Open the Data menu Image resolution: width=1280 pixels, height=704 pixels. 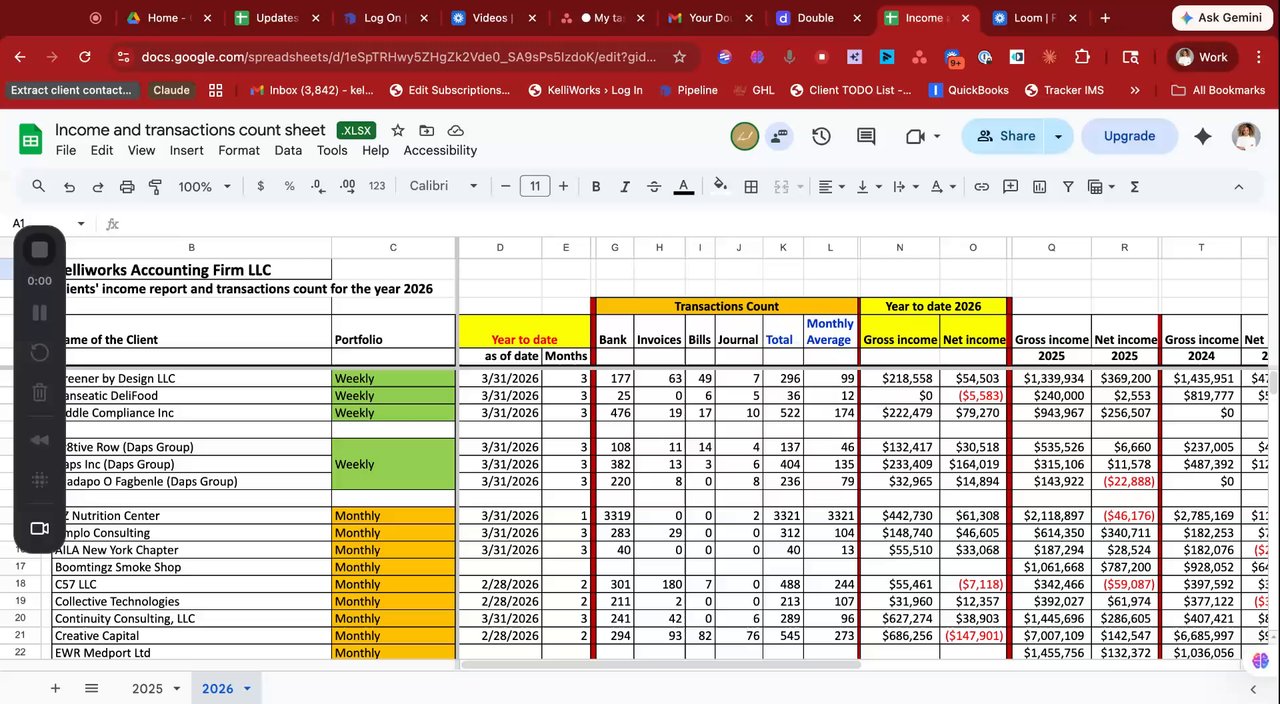288,150
